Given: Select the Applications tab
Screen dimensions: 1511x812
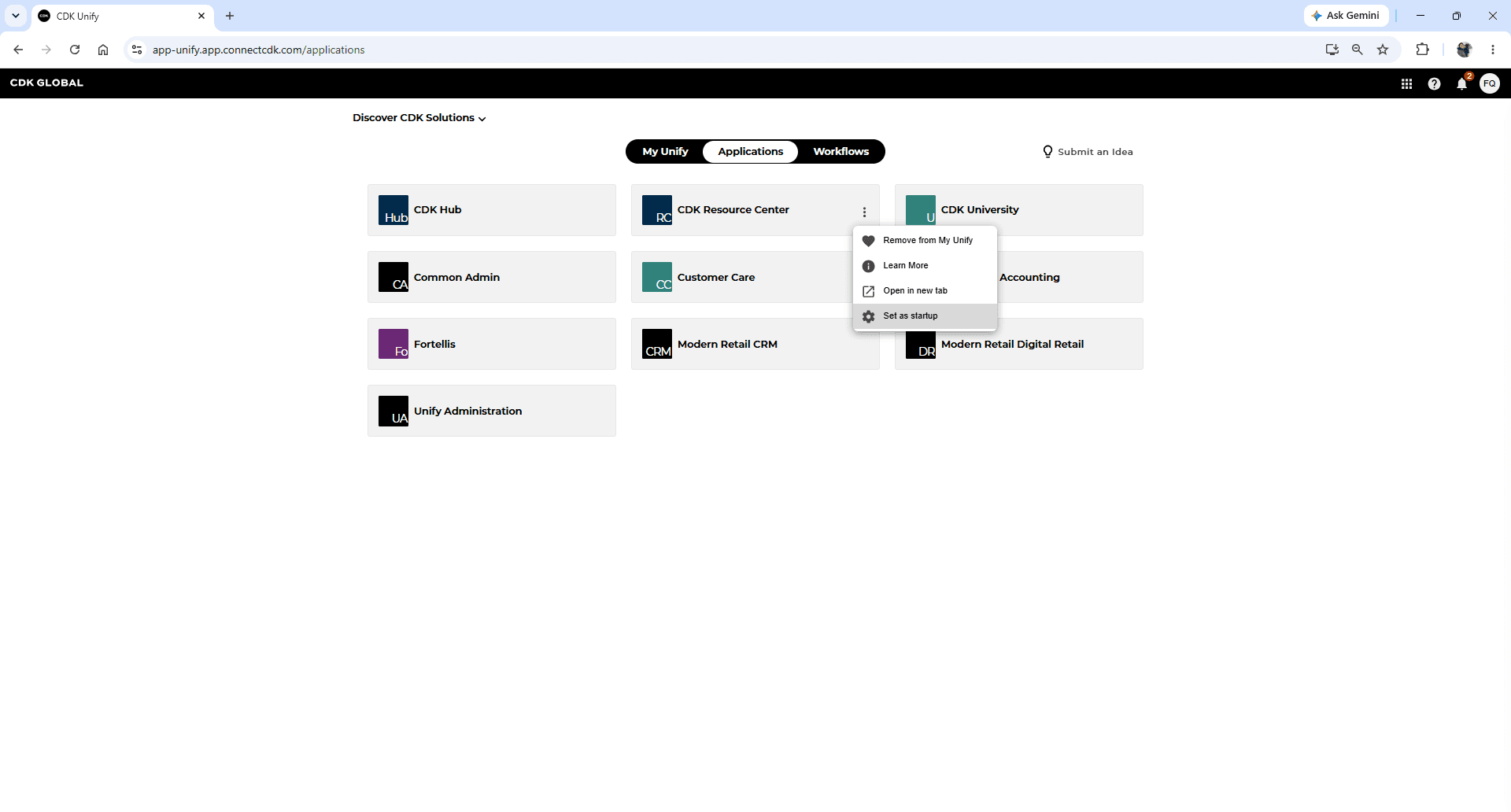Looking at the screenshot, I should 751,152.
